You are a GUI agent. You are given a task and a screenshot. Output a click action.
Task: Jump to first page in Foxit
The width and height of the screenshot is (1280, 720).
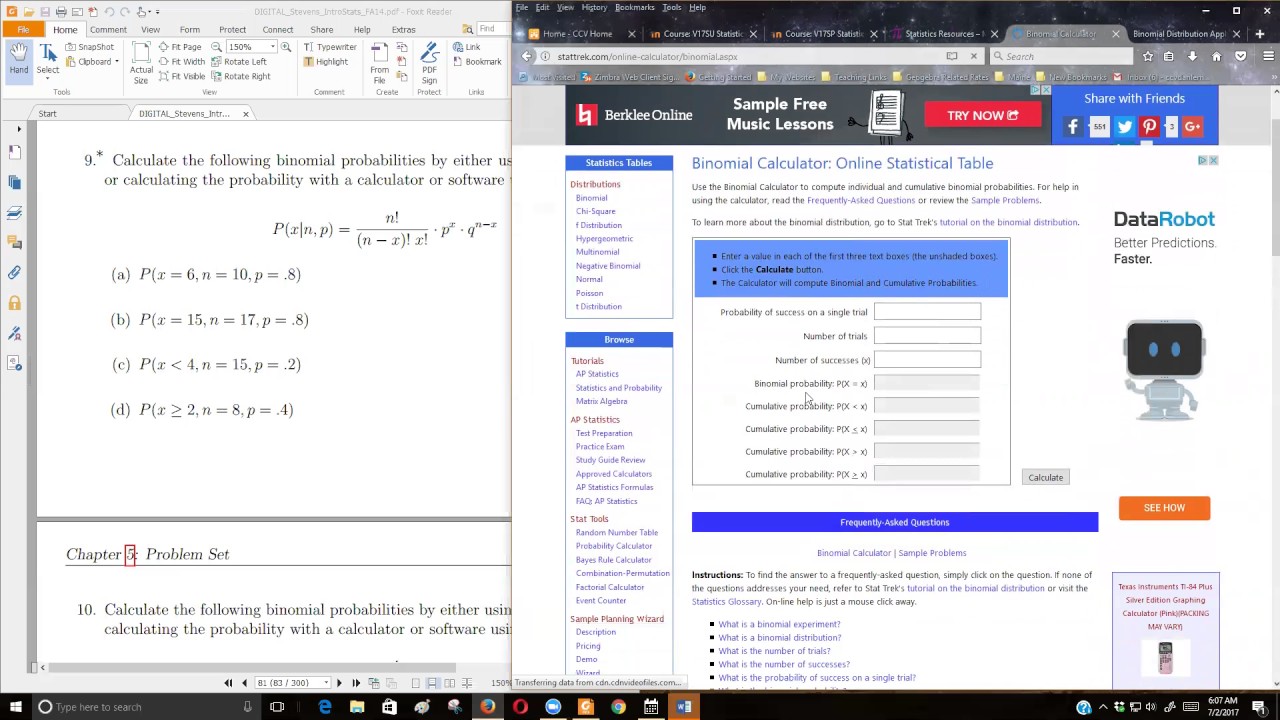tap(228, 683)
